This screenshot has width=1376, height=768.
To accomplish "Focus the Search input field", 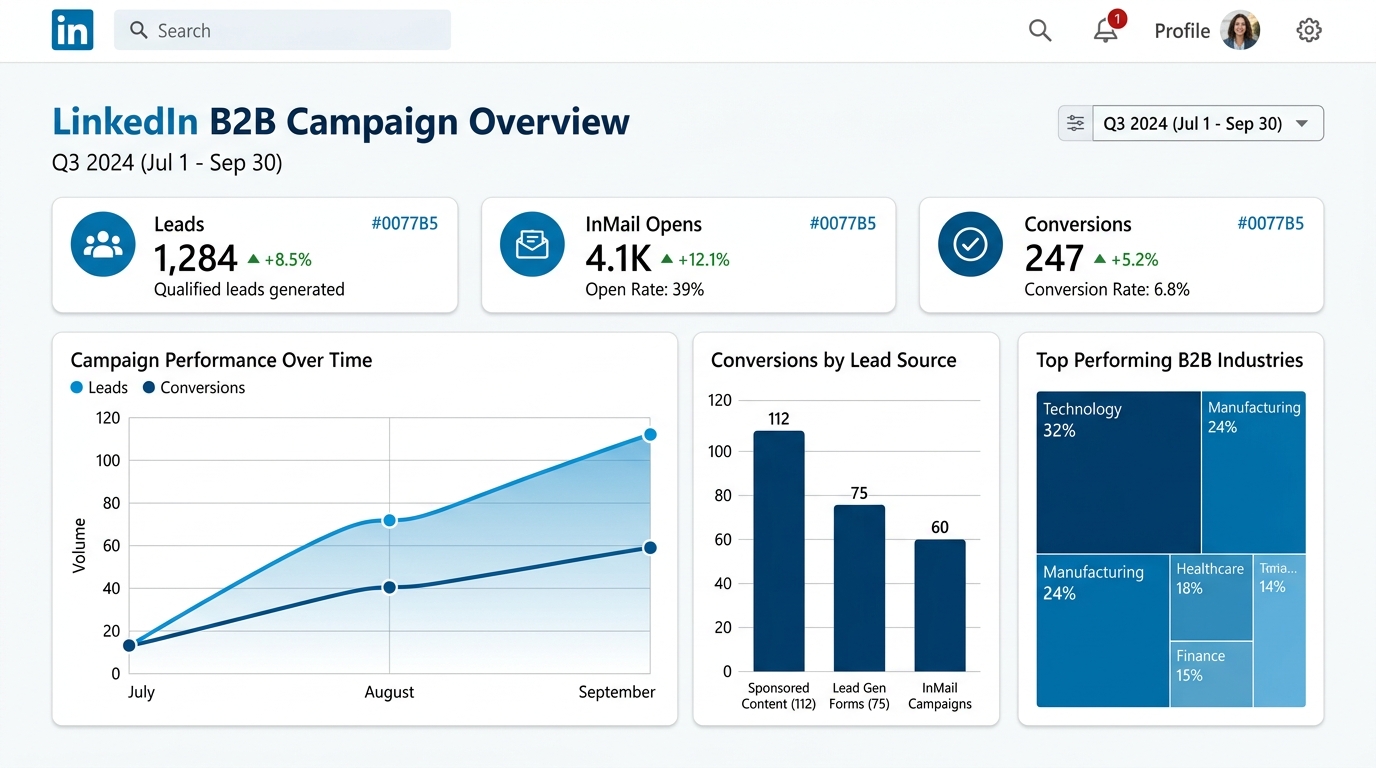I will pyautogui.click(x=282, y=30).
